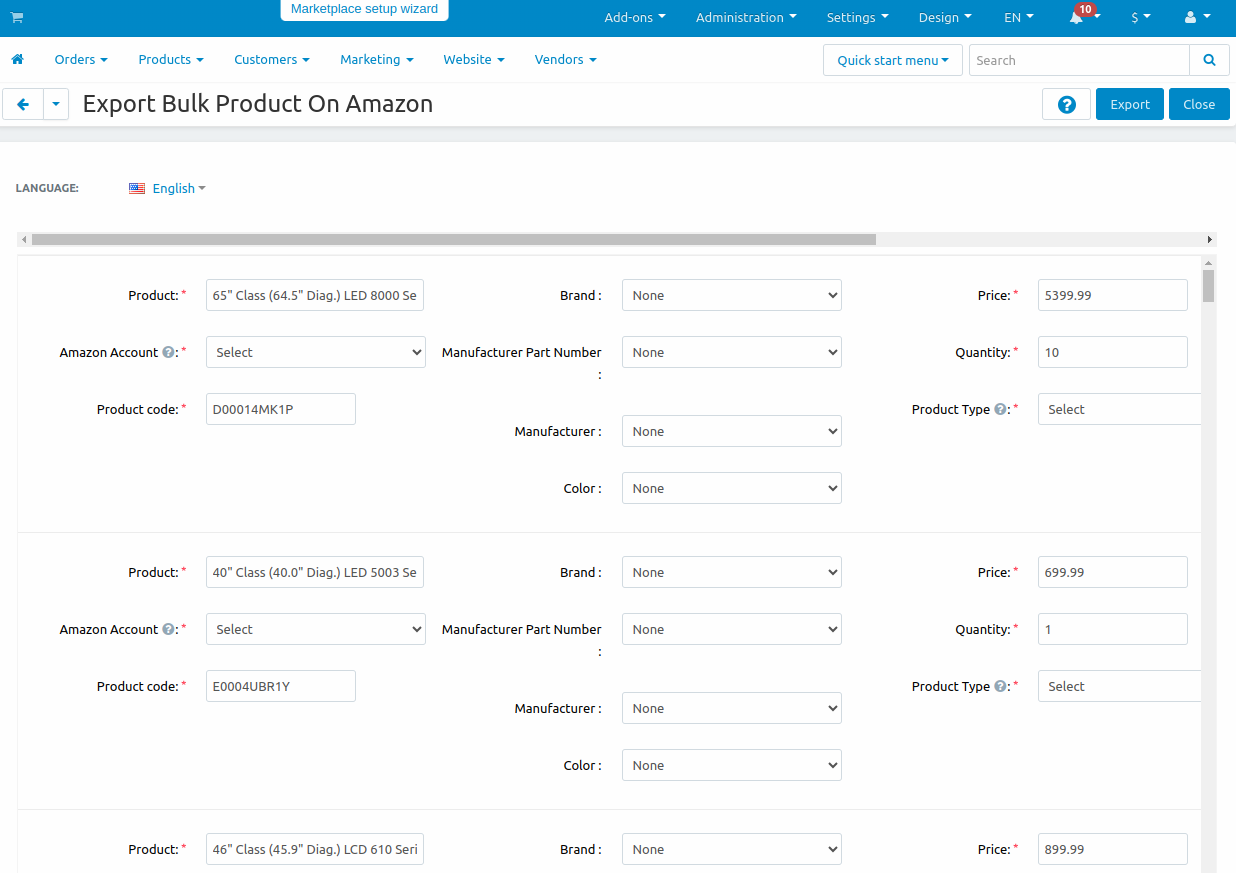The width and height of the screenshot is (1236, 873).
Task: Open the Orders menu
Action: 81,60
